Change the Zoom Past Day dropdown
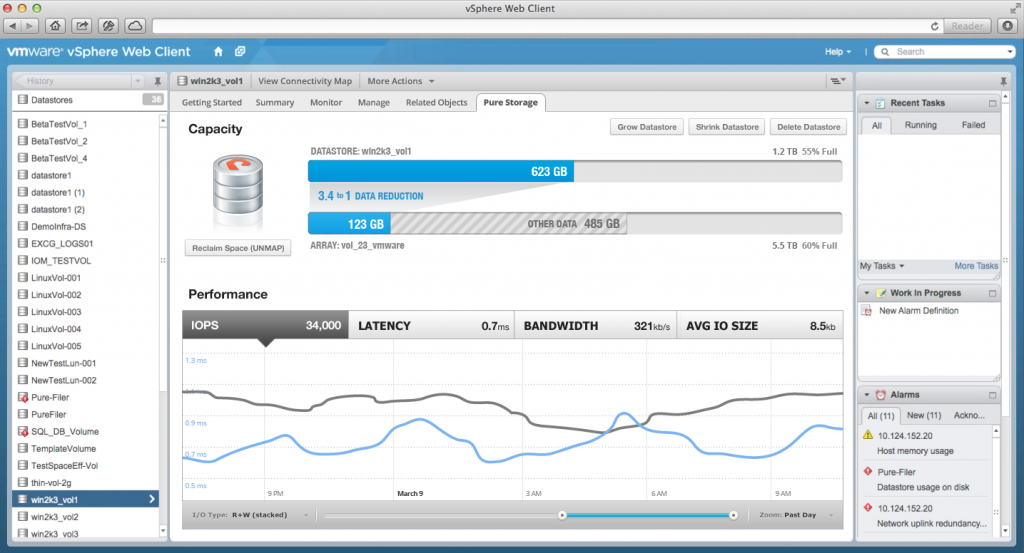 click(x=797, y=514)
